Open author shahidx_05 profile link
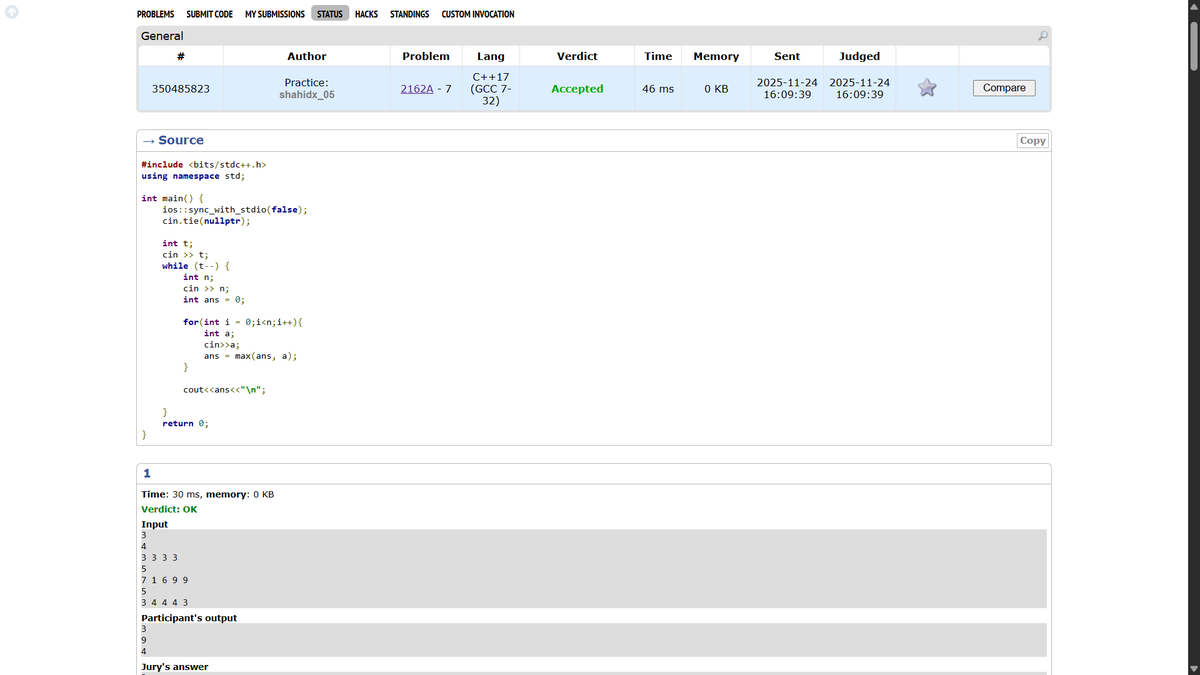Image resolution: width=1200 pixels, height=675 pixels. [x=307, y=95]
